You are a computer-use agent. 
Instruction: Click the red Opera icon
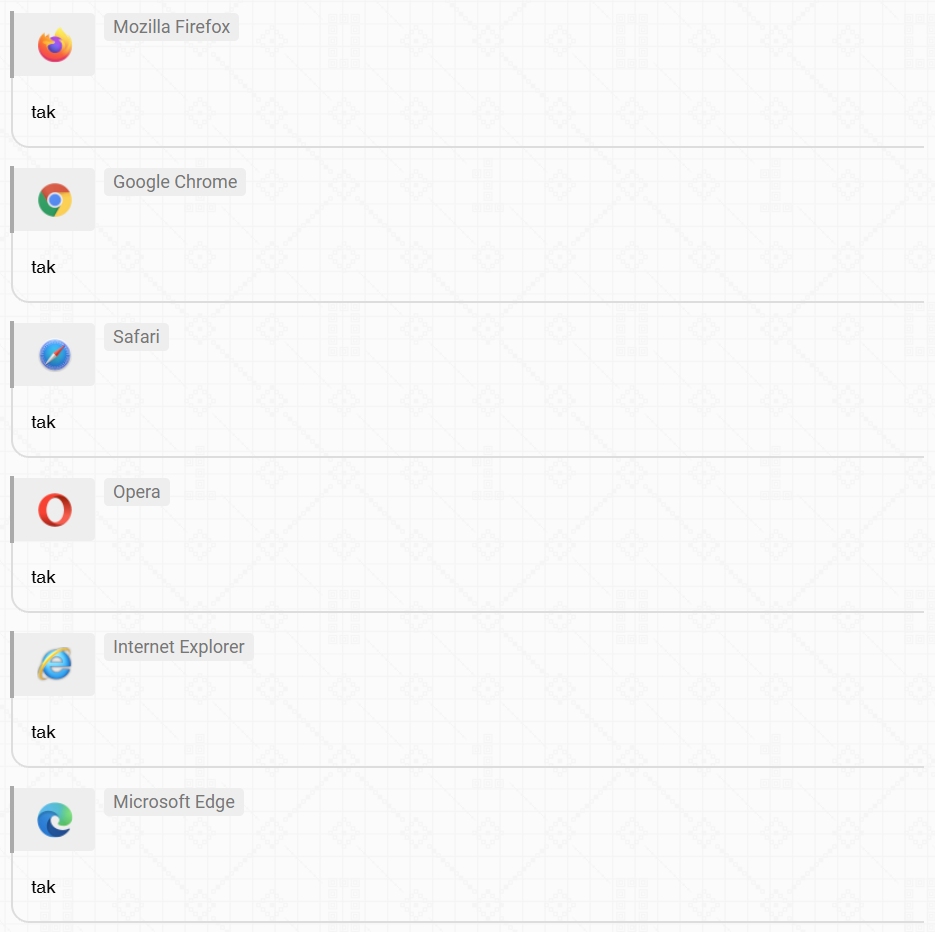55,510
